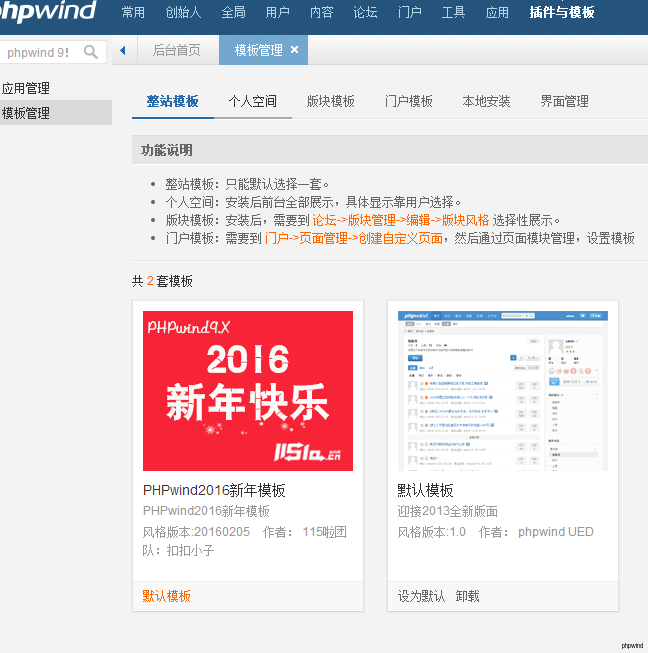
Task: Click the 功能说明 section header
Action: [167, 150]
